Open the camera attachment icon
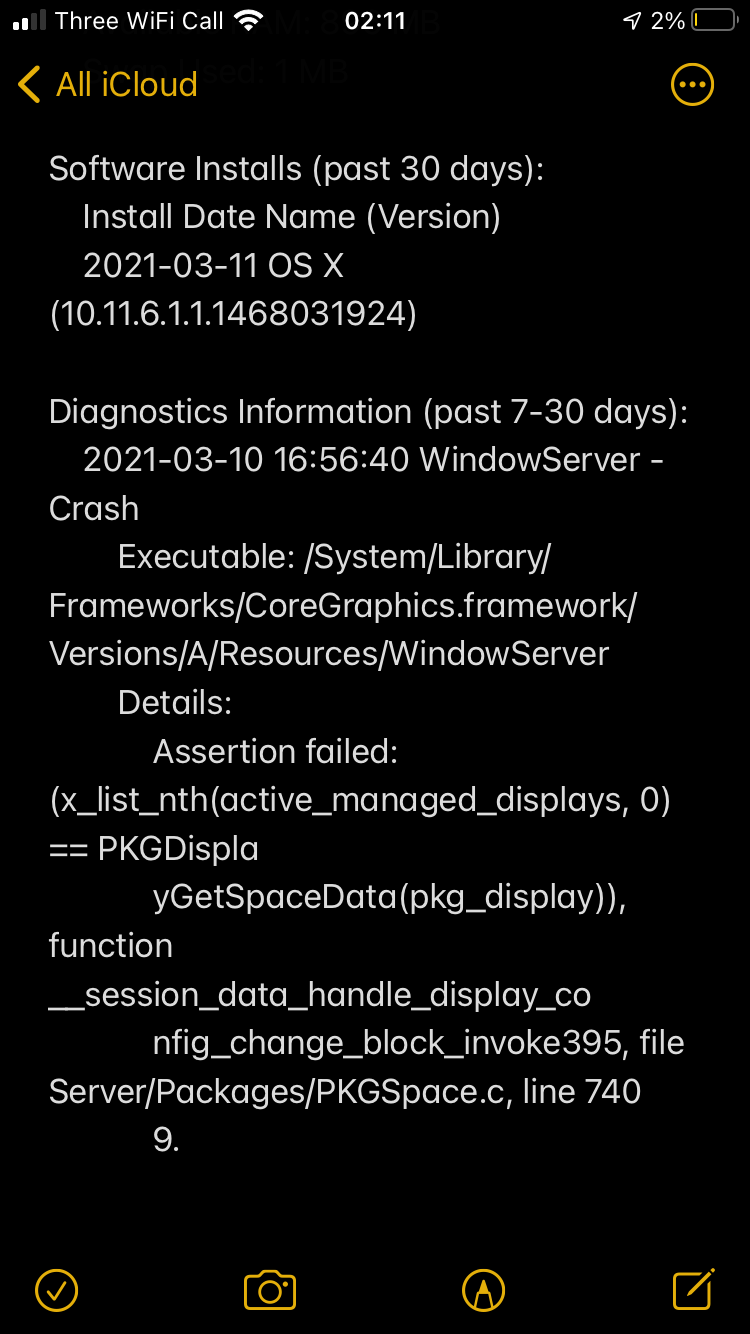750x1334 pixels. click(x=270, y=1289)
